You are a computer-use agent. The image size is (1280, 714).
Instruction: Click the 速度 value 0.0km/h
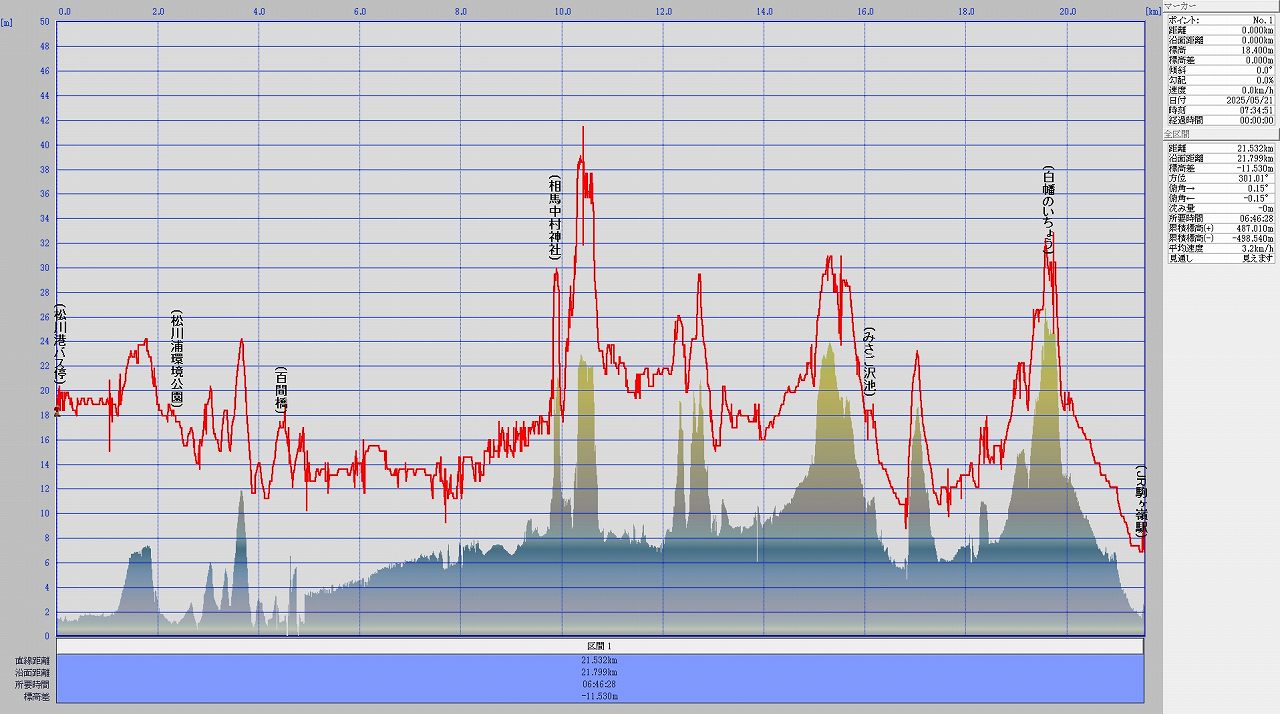1256,90
